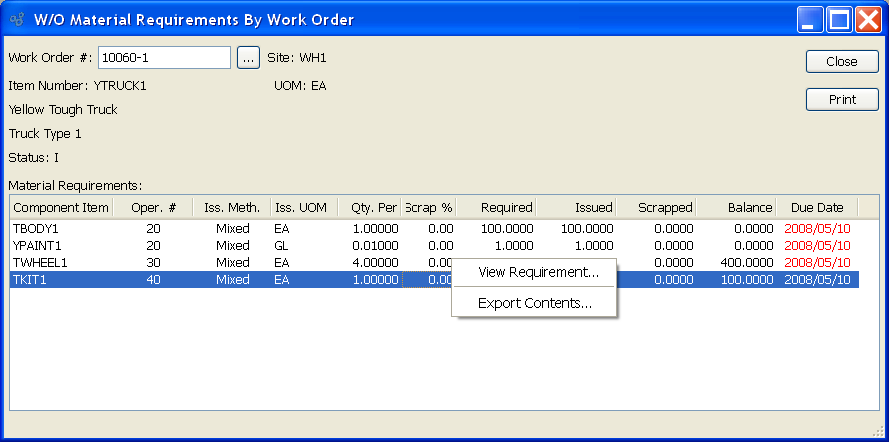Sort by Component Item column header
889x442 pixels.
[x=61, y=208]
